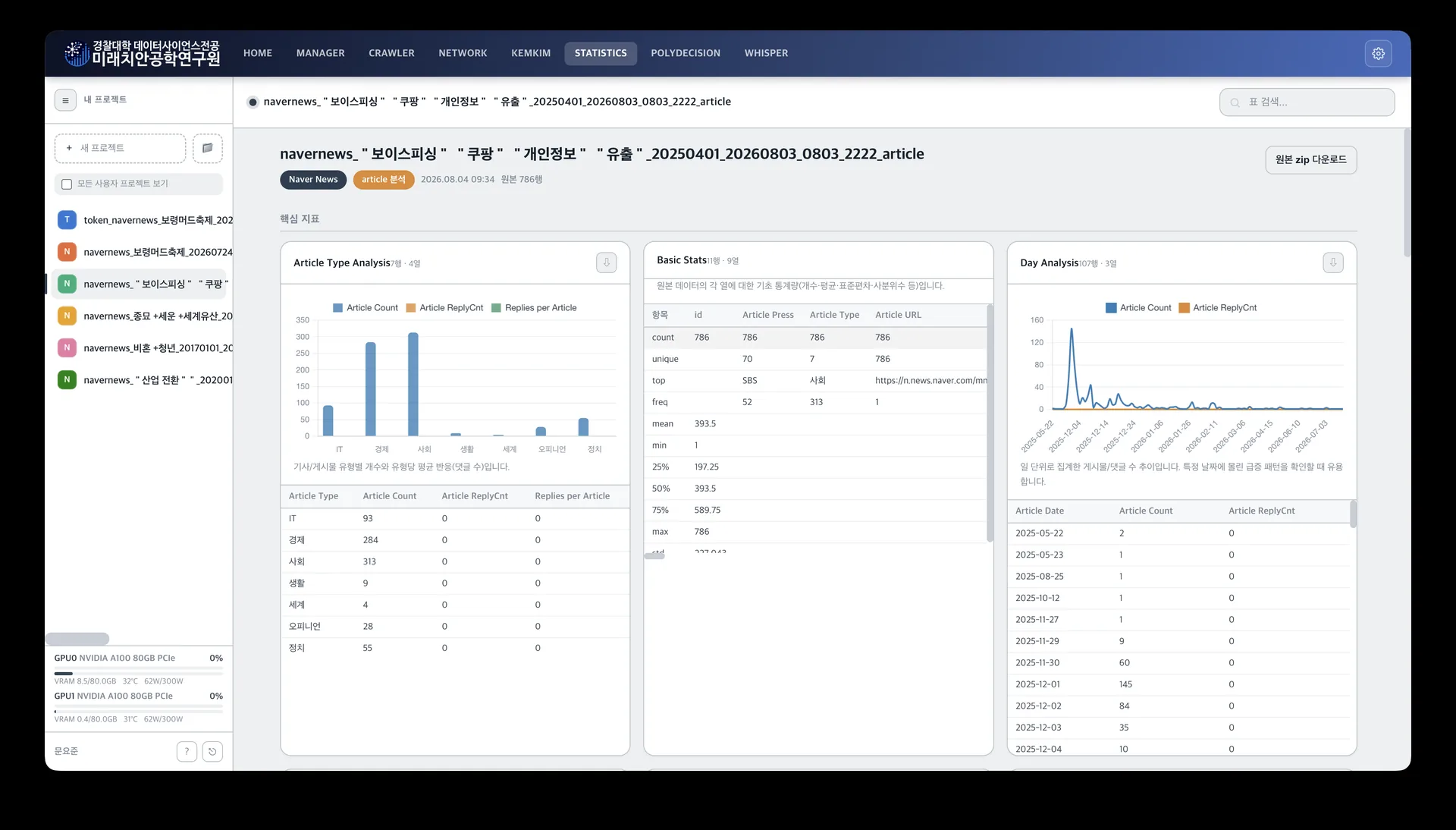Click the institute logo in header
The width and height of the screenshot is (1456, 830).
pyautogui.click(x=142, y=53)
